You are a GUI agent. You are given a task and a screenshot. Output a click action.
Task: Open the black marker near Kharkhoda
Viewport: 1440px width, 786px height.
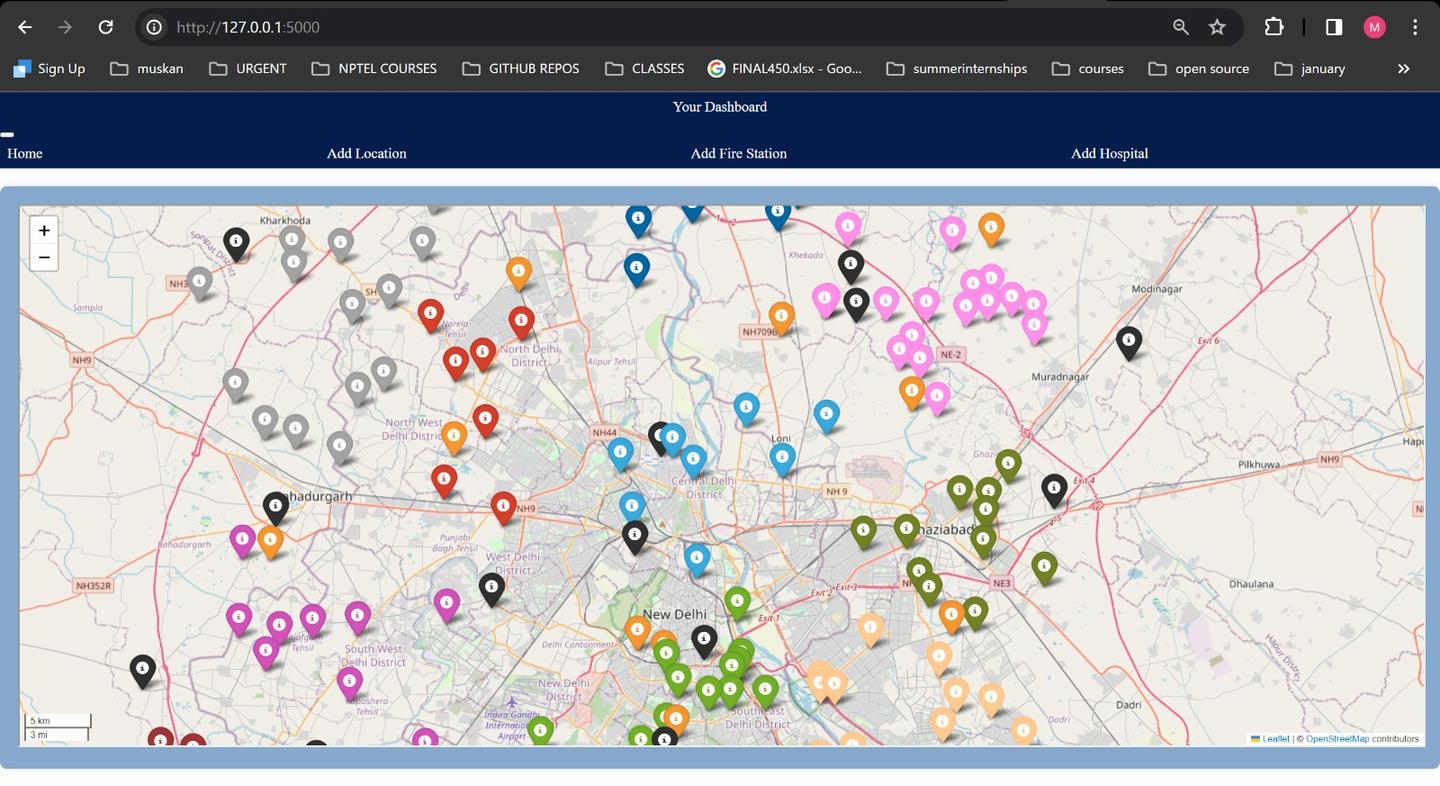click(236, 244)
